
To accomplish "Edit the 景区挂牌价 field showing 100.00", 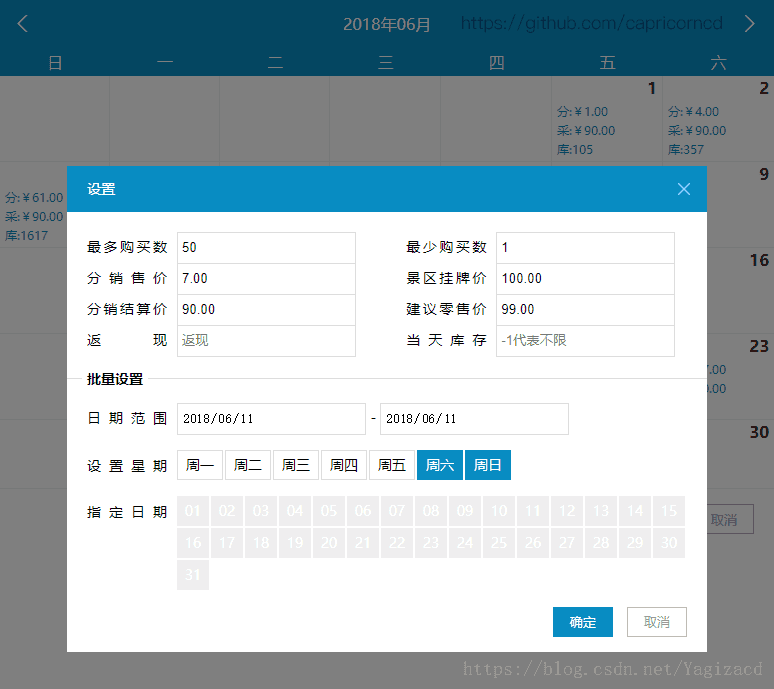I will 585,279.
